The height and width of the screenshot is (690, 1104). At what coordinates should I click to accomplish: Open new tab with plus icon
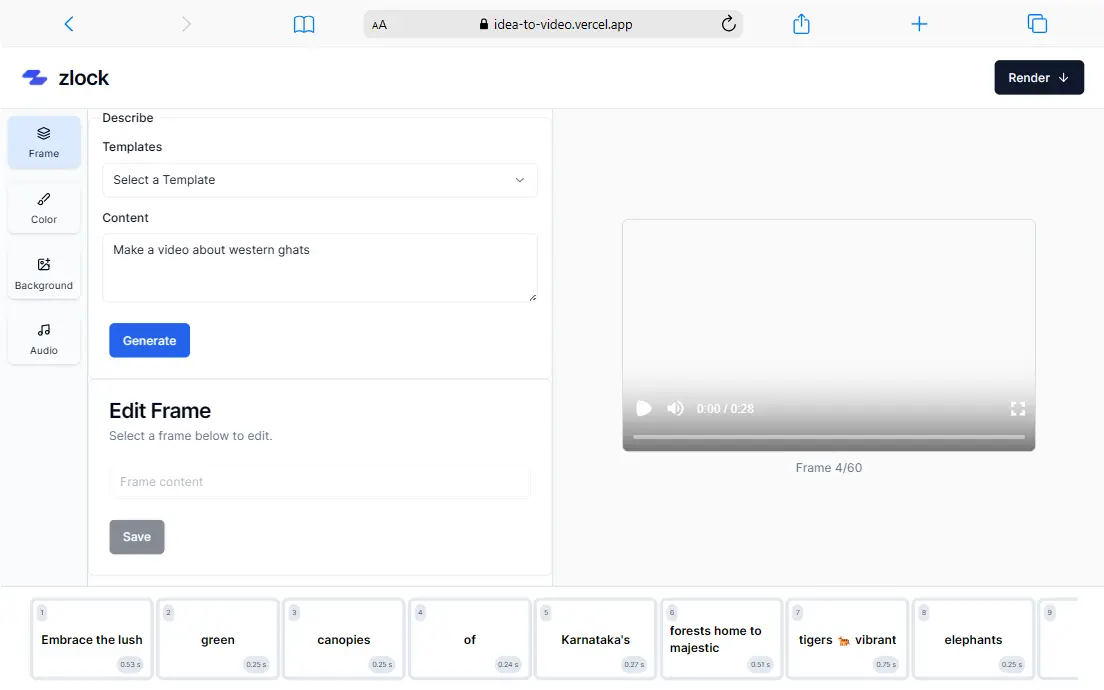tap(919, 24)
